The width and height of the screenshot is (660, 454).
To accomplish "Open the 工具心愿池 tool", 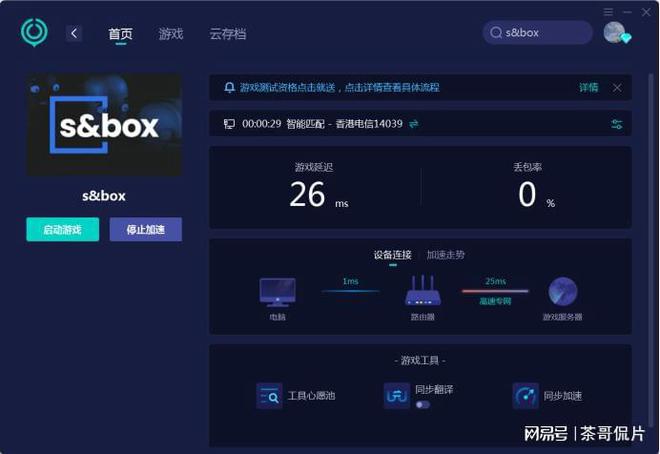I will pos(295,396).
